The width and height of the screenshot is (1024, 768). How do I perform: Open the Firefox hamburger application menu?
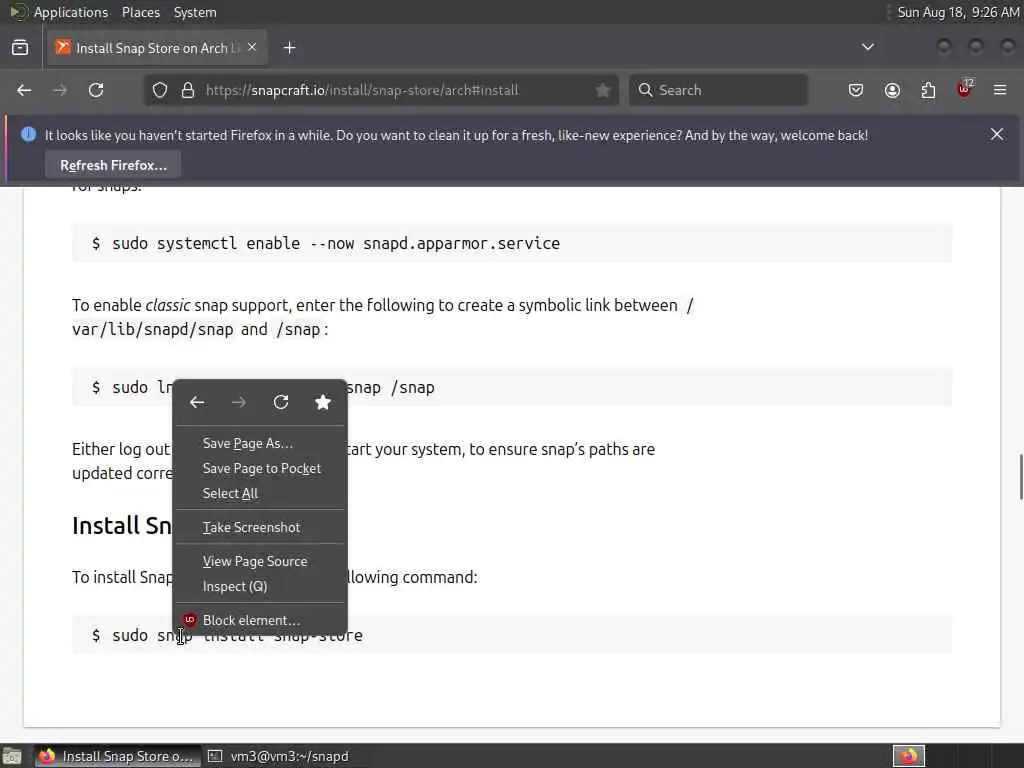click(x=1000, y=90)
